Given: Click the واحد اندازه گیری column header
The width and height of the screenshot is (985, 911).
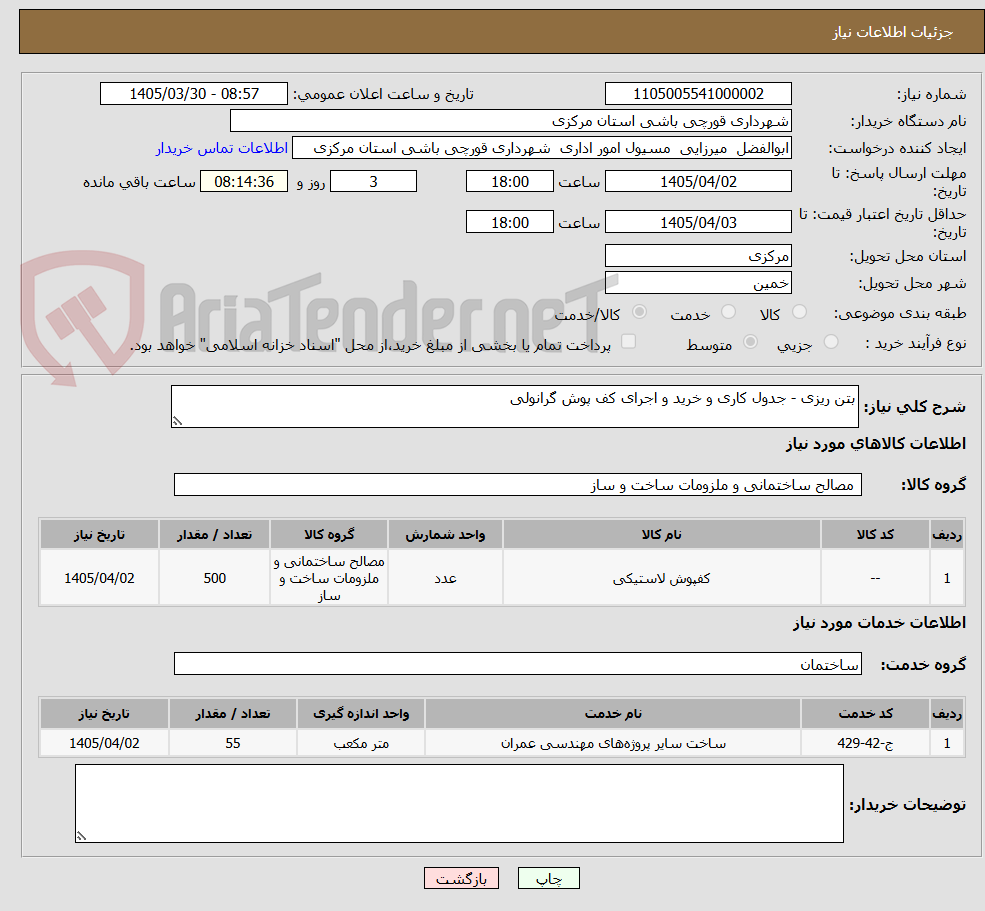Looking at the screenshot, I should (361, 713).
